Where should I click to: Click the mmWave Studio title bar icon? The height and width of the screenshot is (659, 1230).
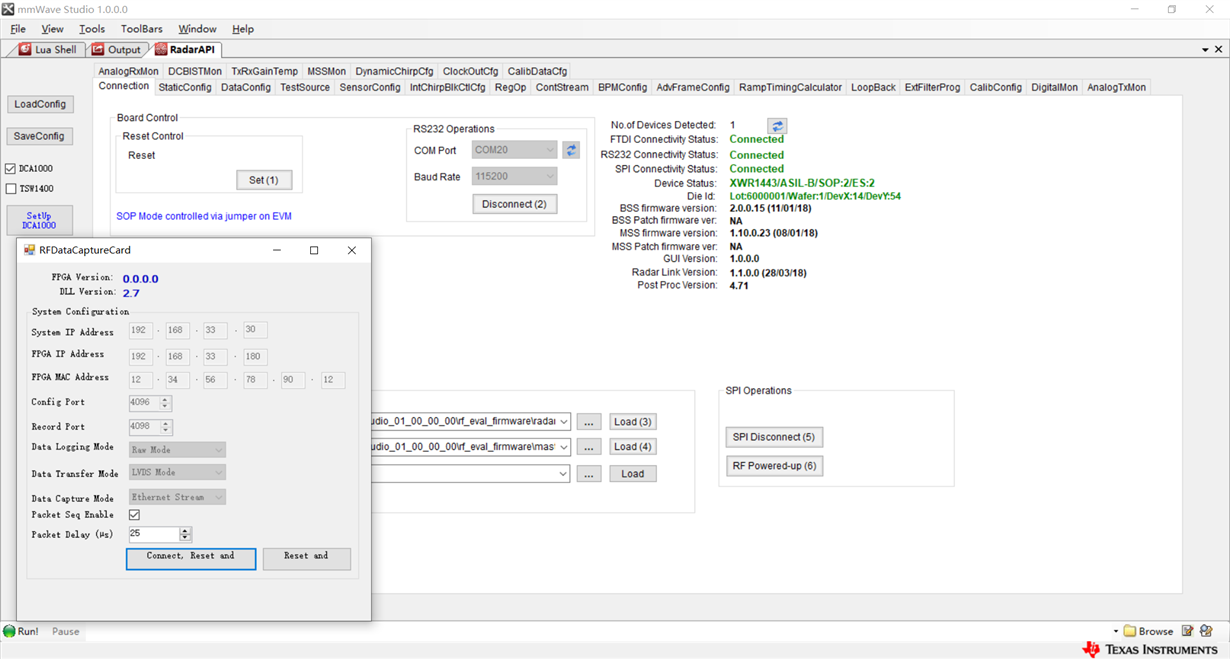click(9, 9)
